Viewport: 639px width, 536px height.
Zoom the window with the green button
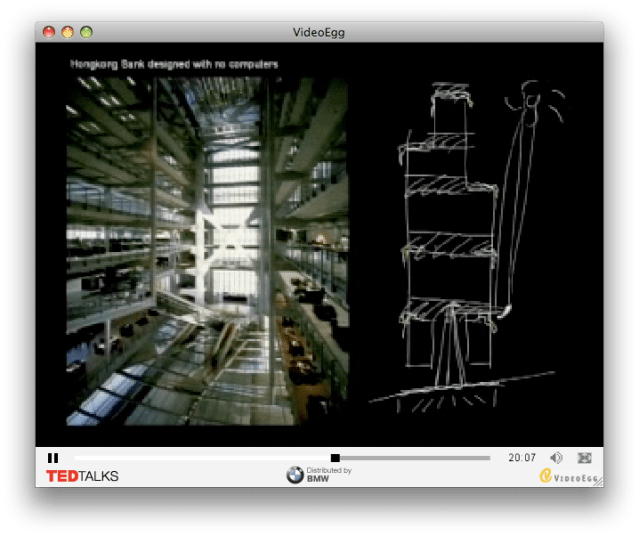click(86, 32)
